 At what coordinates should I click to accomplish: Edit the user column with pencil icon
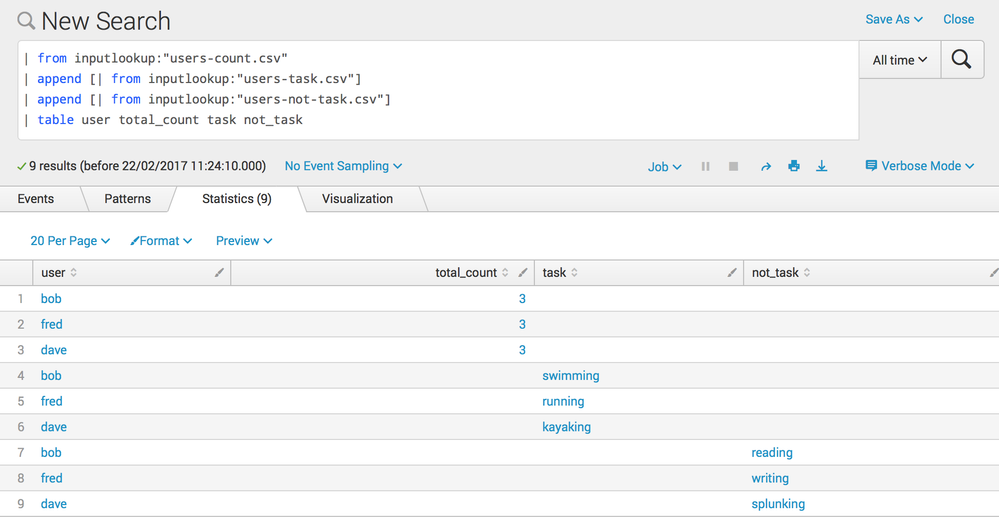coord(219,273)
